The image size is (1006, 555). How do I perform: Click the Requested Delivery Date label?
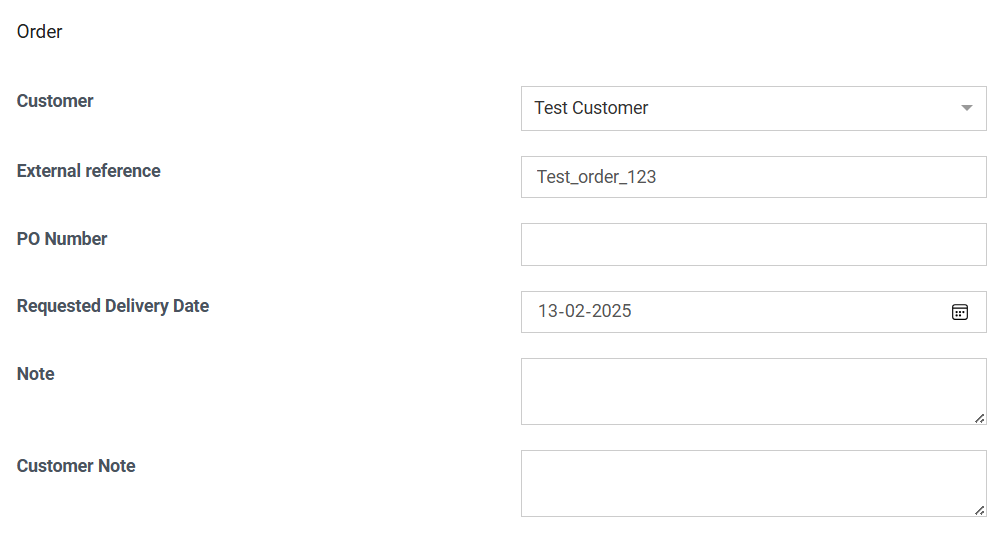pos(113,306)
